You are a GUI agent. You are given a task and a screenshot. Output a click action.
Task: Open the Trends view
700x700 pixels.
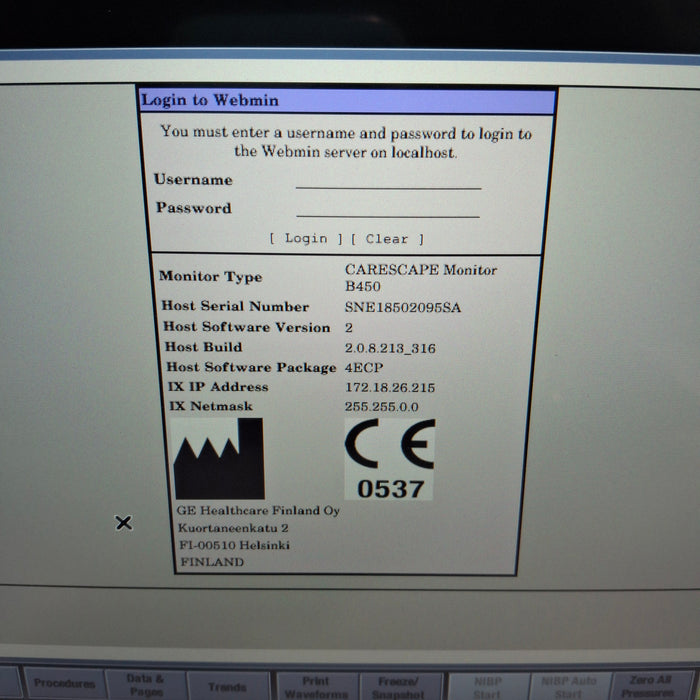pyautogui.click(x=227, y=686)
